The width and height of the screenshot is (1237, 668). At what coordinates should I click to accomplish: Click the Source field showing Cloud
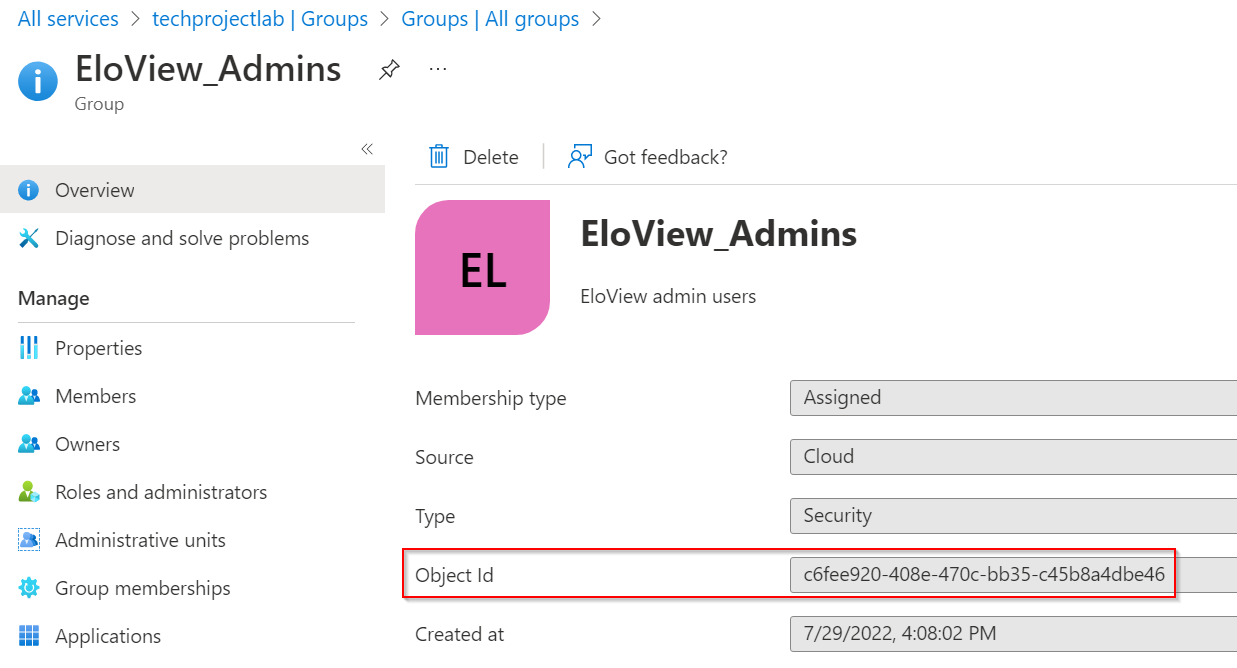point(1013,457)
